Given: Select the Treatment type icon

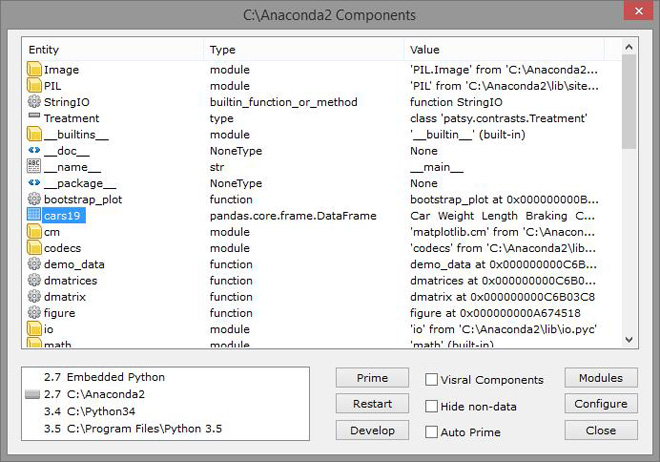Looking at the screenshot, I should [x=34, y=118].
